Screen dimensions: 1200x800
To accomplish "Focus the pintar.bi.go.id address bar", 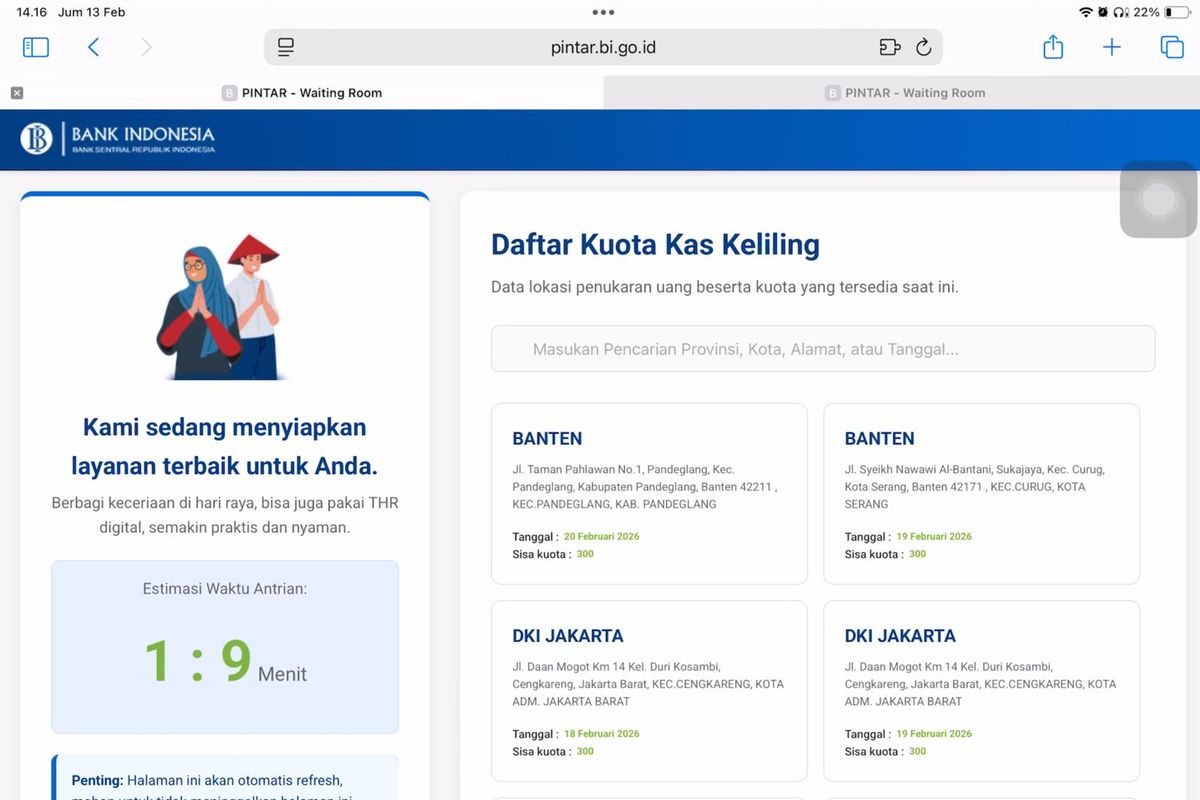I will click(x=603, y=47).
